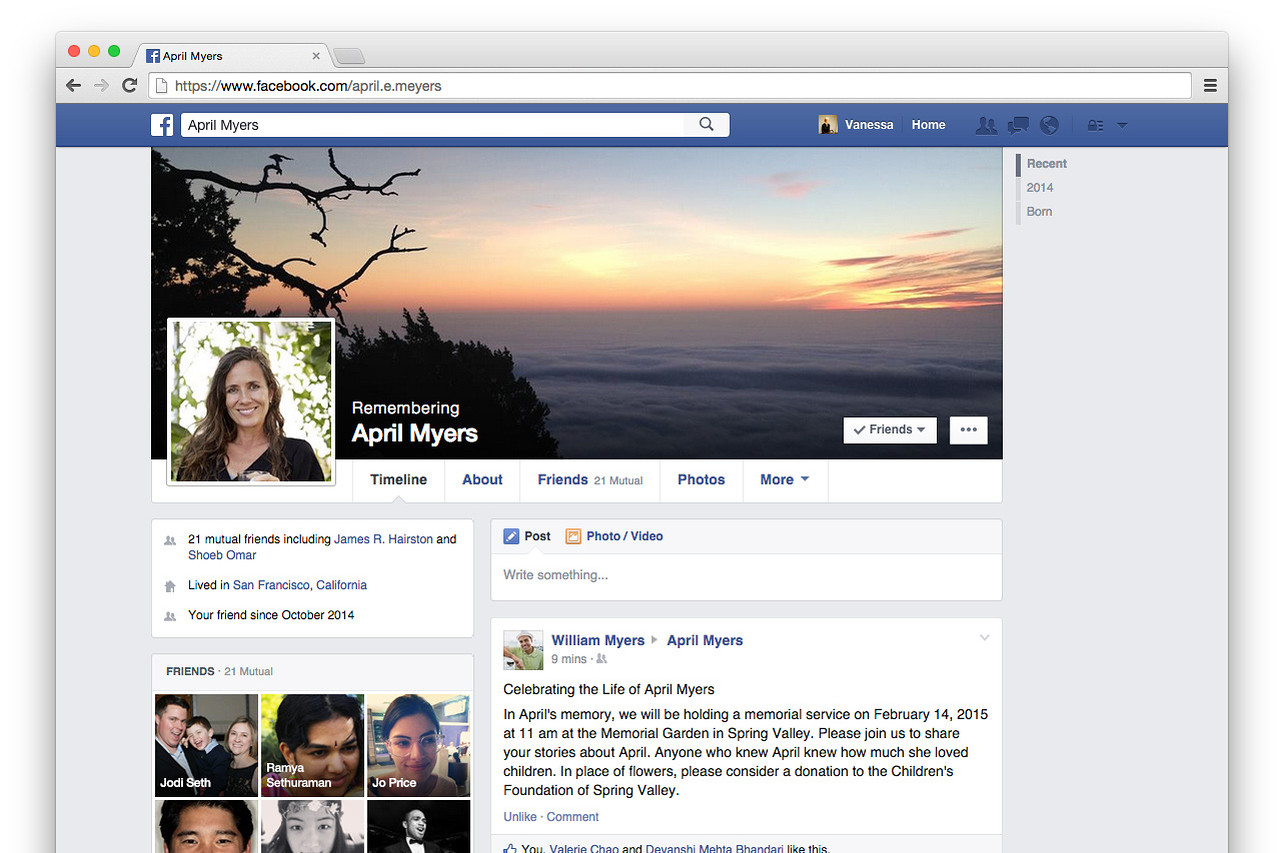Click Vanessa's profile picture in the top bar
This screenshot has height=853, width=1280.
tap(828, 125)
